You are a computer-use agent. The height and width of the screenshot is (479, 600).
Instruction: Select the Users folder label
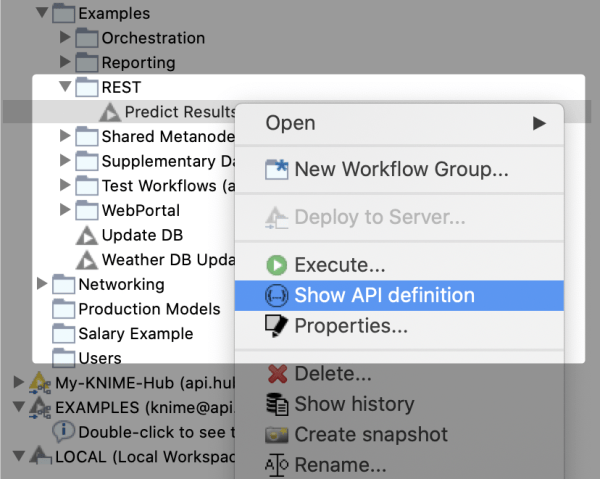pyautogui.click(x=100, y=358)
